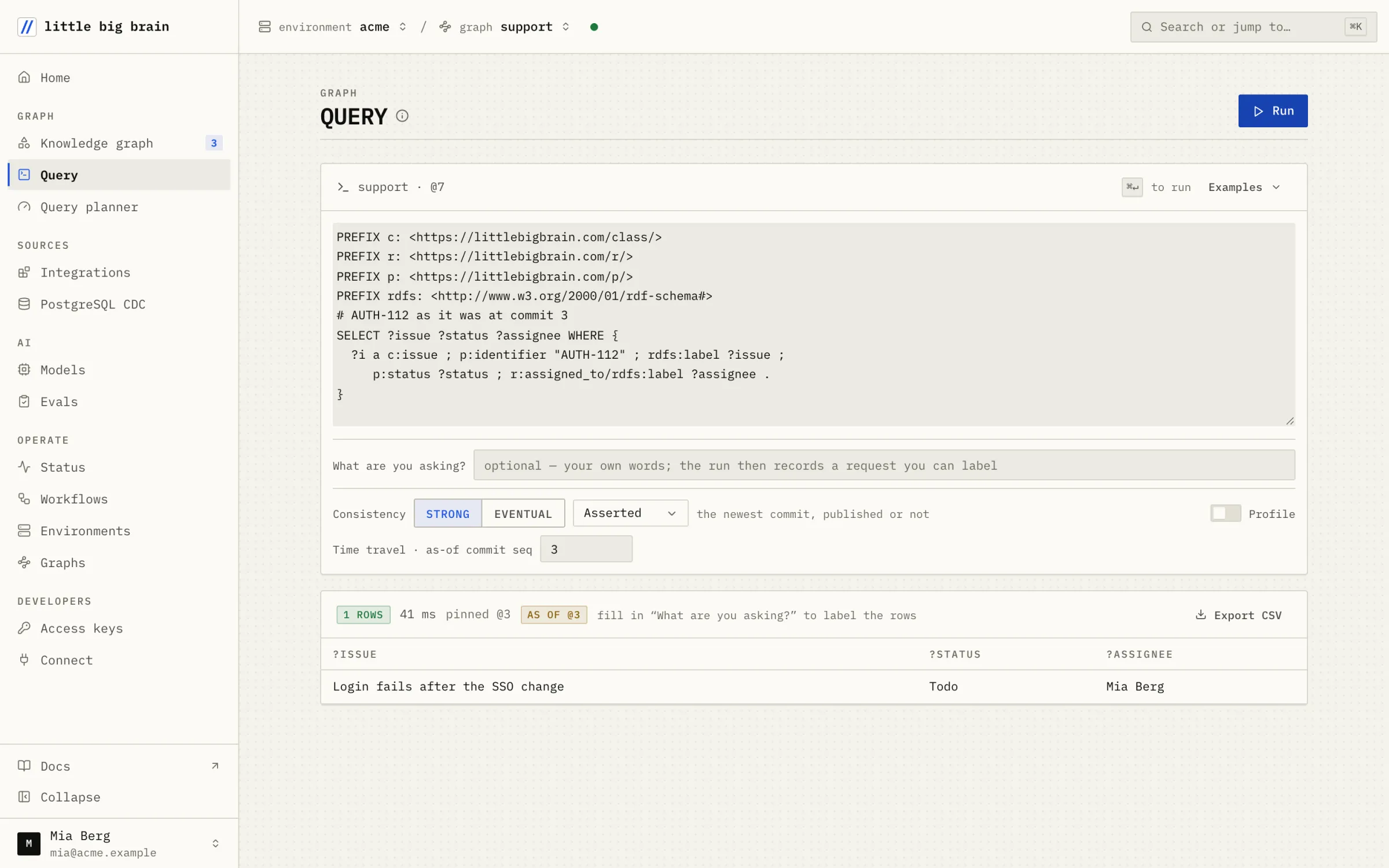Select EVENTUAL consistency
The image size is (1389, 868).
click(x=523, y=513)
